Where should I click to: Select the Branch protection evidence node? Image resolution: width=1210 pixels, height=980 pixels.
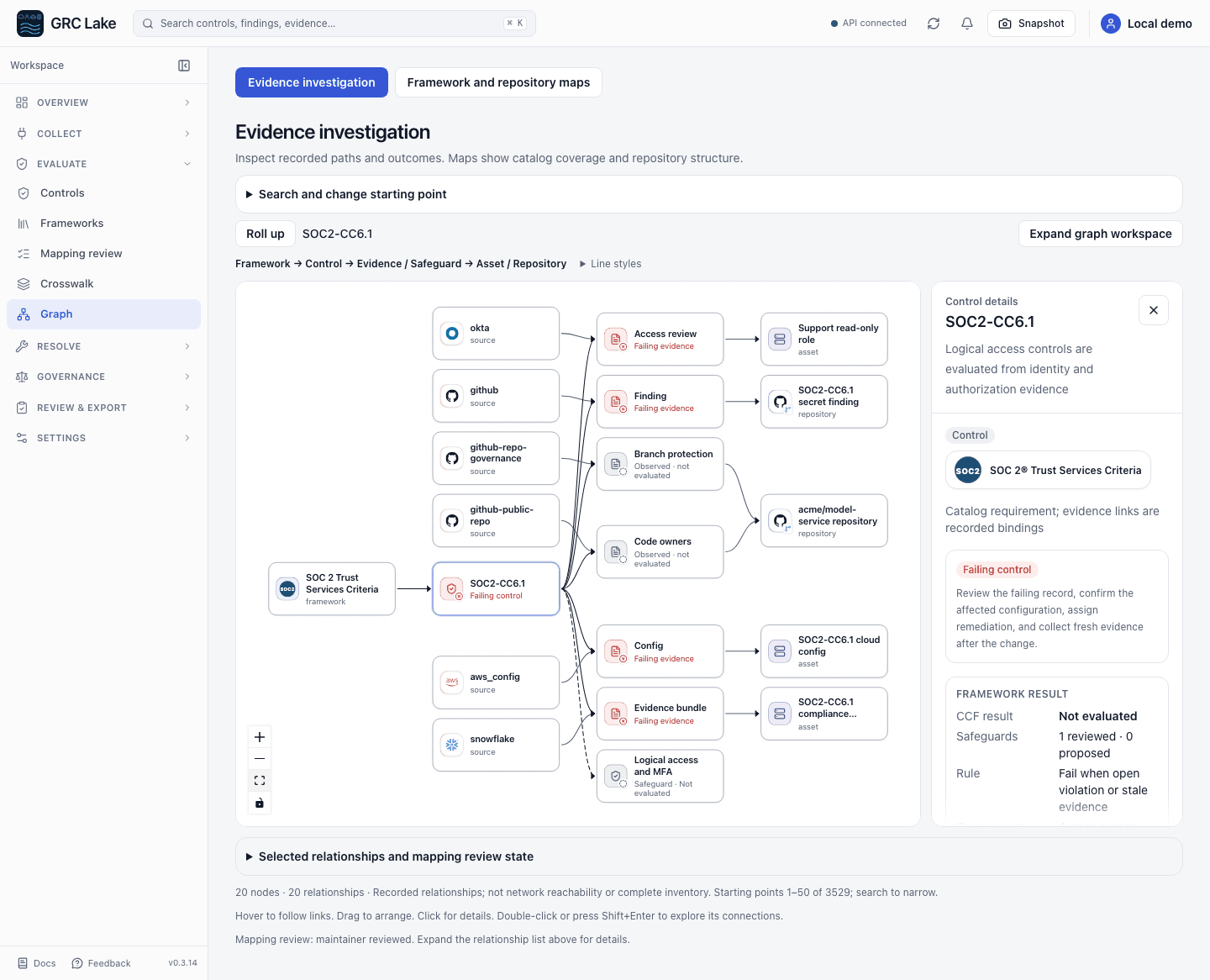click(x=660, y=464)
